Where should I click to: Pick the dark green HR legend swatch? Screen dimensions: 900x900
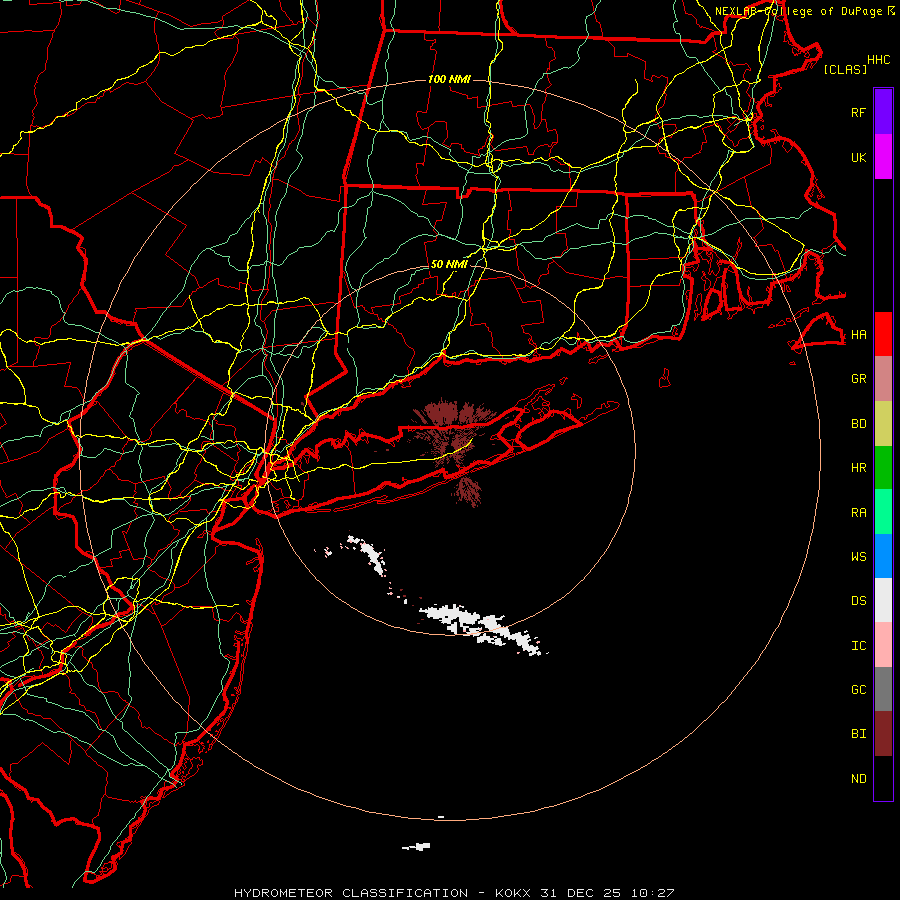(x=883, y=467)
